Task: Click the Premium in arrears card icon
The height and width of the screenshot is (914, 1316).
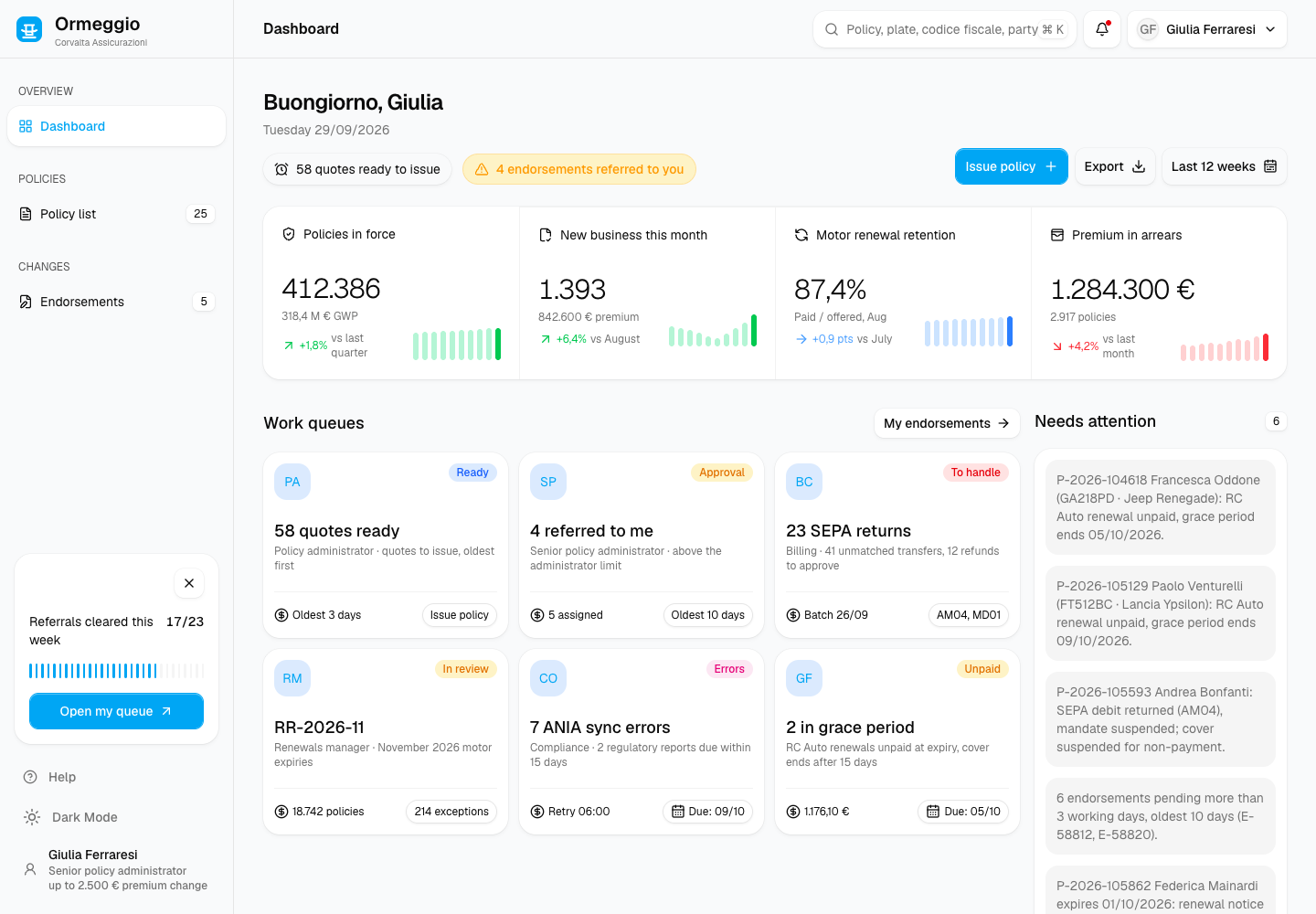Action: pyautogui.click(x=1057, y=235)
